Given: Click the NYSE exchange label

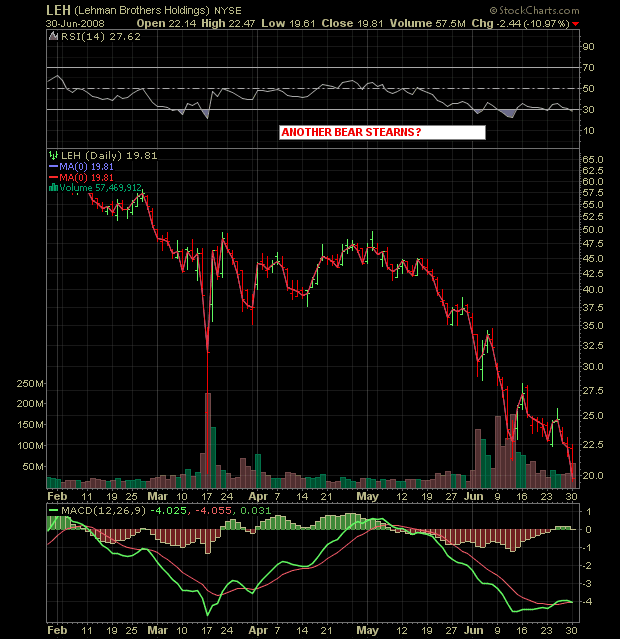Looking at the screenshot, I should tap(228, 11).
